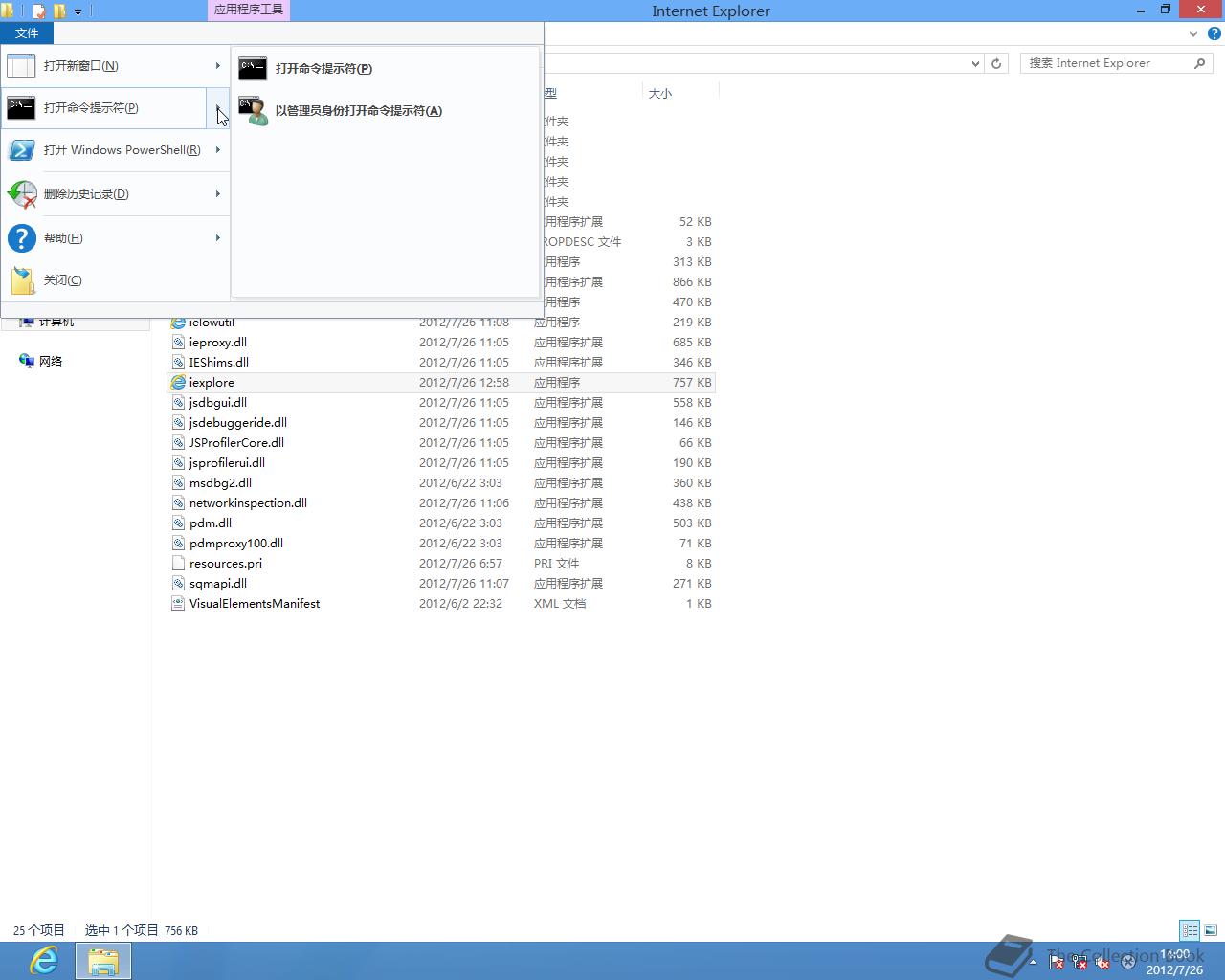The height and width of the screenshot is (980, 1225).
Task: Select the VisualElementsManifest XML file
Action: 255,603
